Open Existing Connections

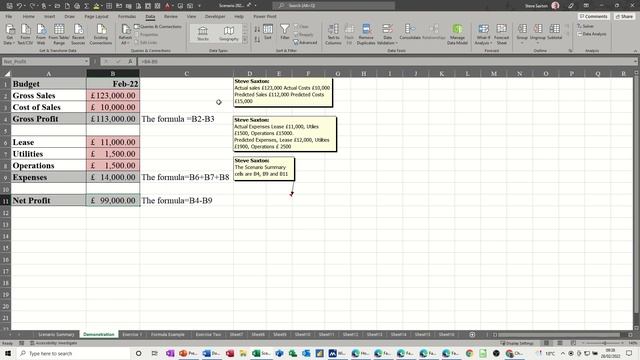pos(101,34)
